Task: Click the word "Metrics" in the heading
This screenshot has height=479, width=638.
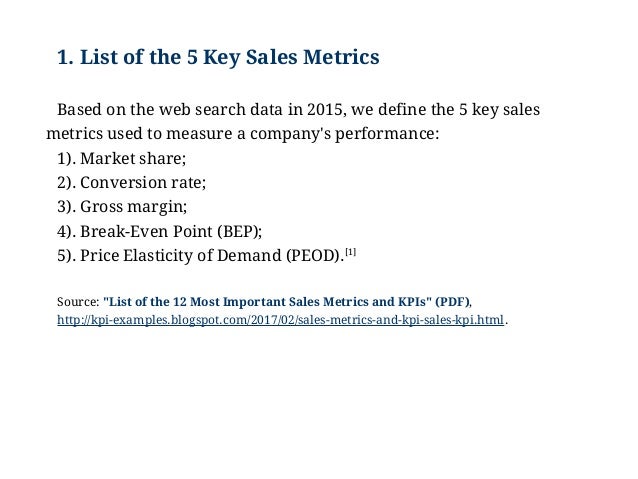Action: click(341, 57)
